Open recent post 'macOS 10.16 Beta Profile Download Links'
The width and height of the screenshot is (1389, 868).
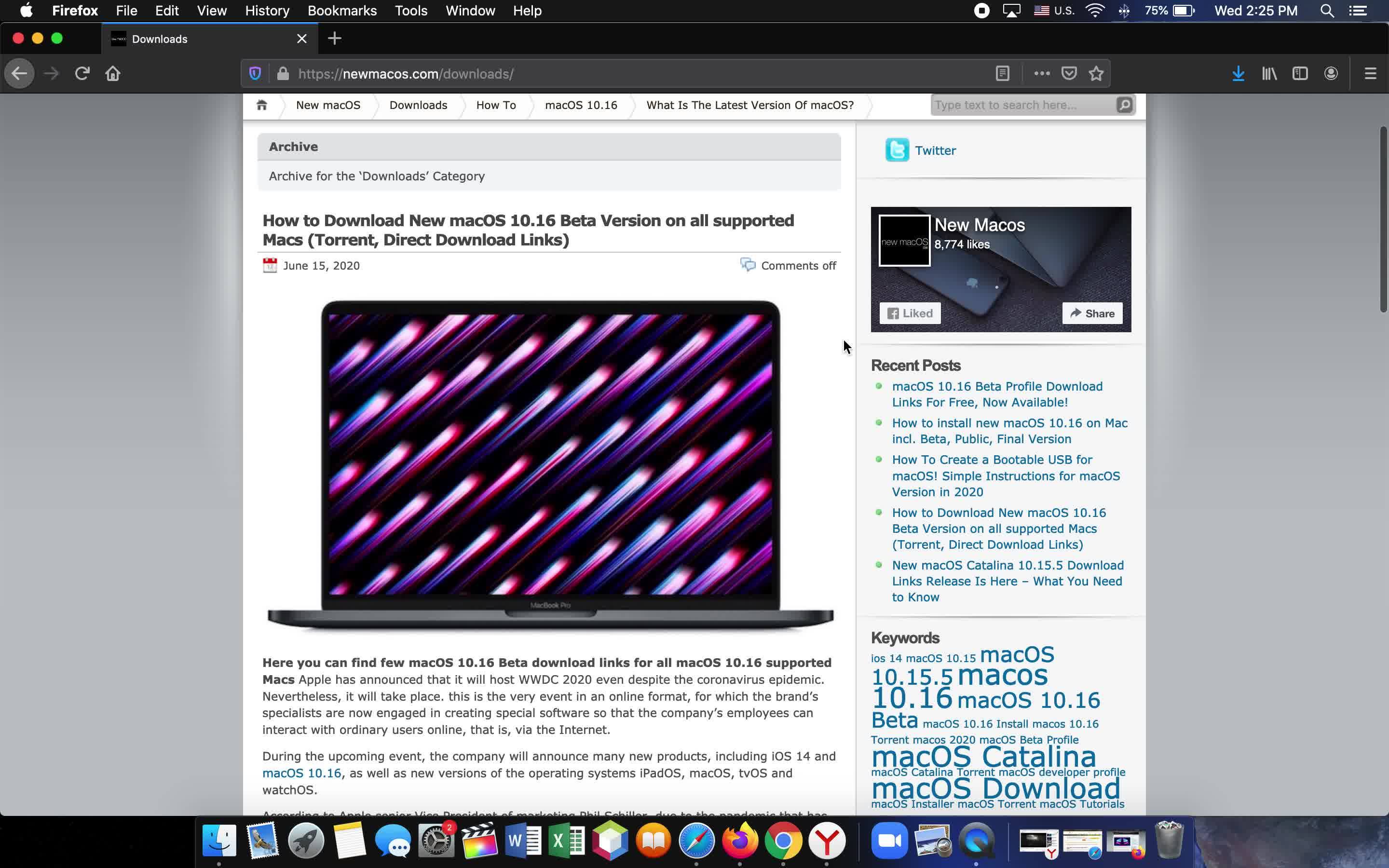point(997,394)
